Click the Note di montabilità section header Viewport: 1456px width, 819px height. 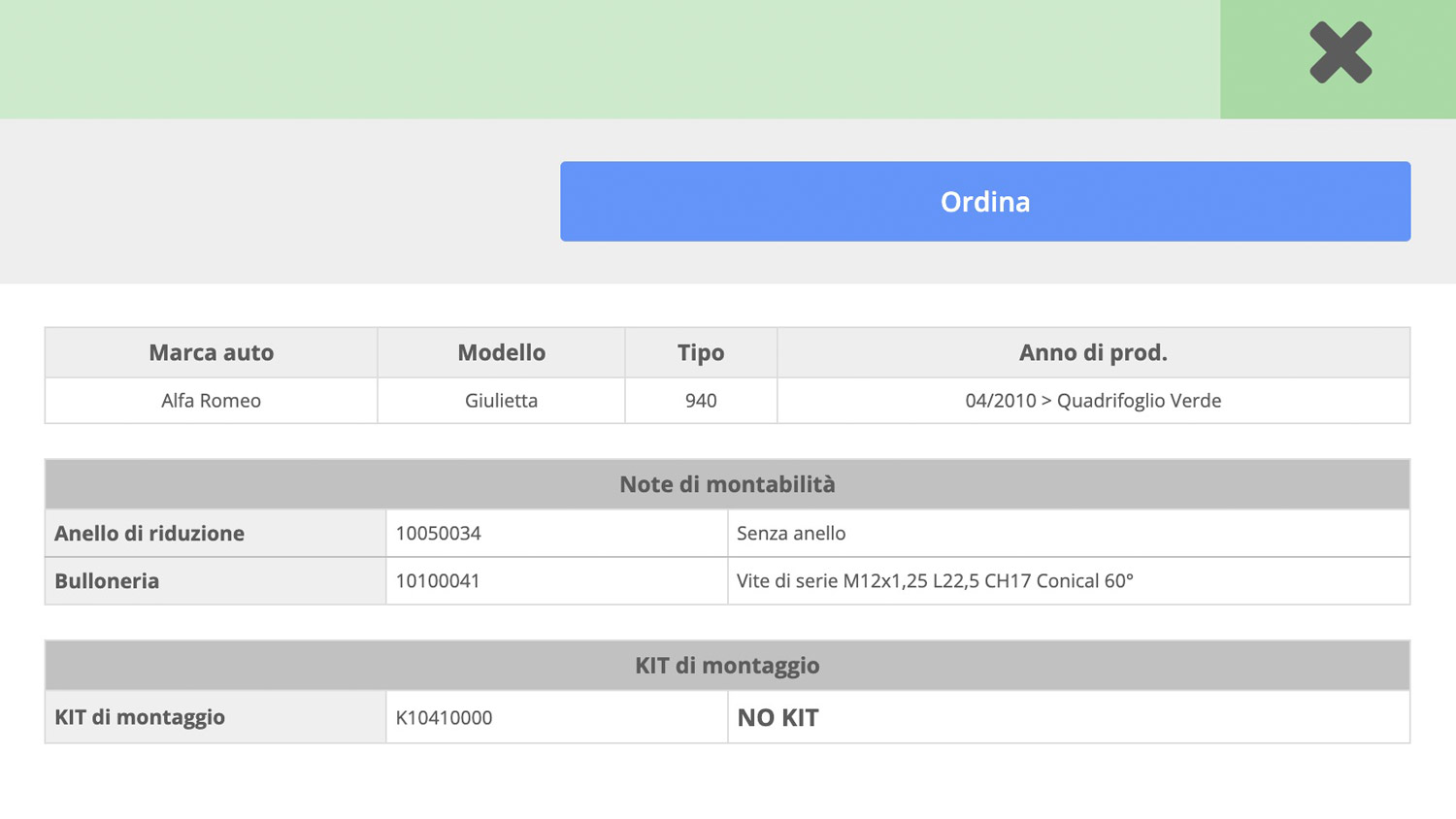(727, 484)
